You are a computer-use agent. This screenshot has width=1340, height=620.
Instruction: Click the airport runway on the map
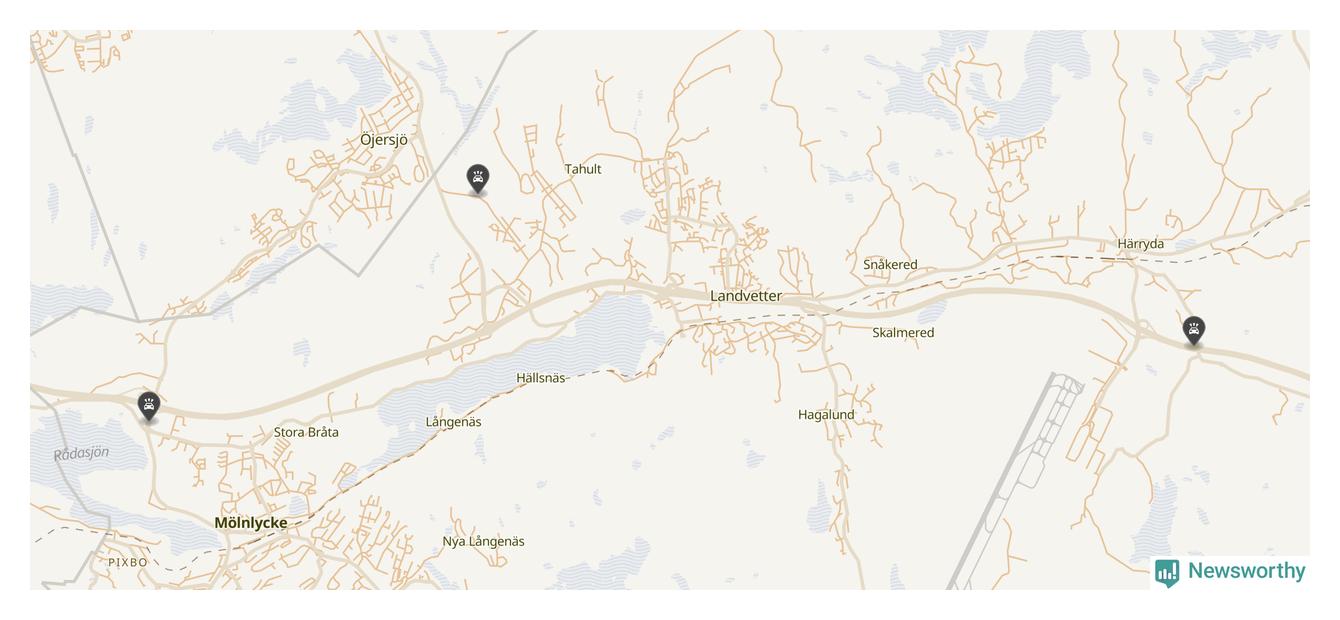pyautogui.click(x=1001, y=480)
